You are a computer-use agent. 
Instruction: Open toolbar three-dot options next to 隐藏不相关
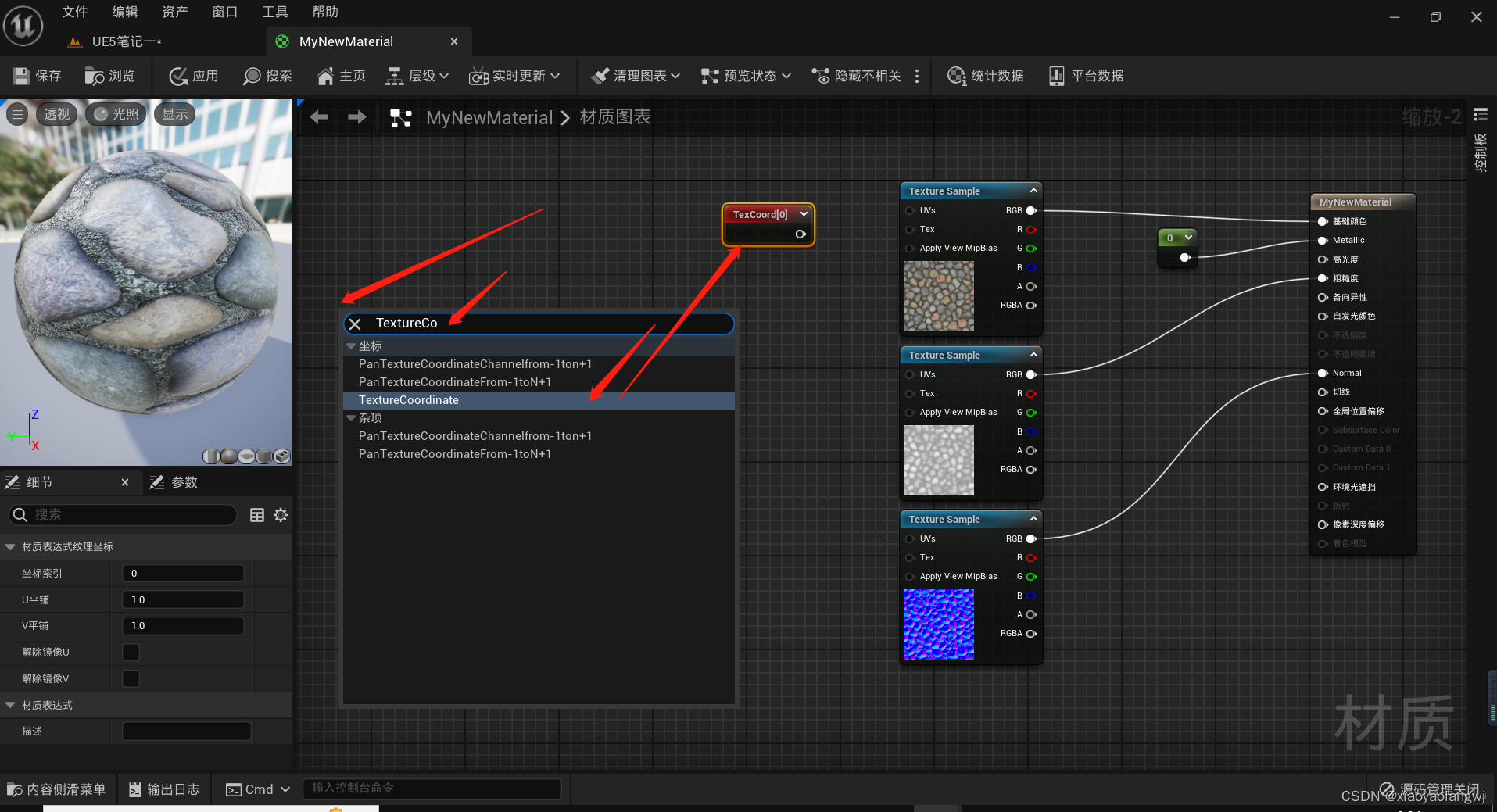[x=917, y=76]
